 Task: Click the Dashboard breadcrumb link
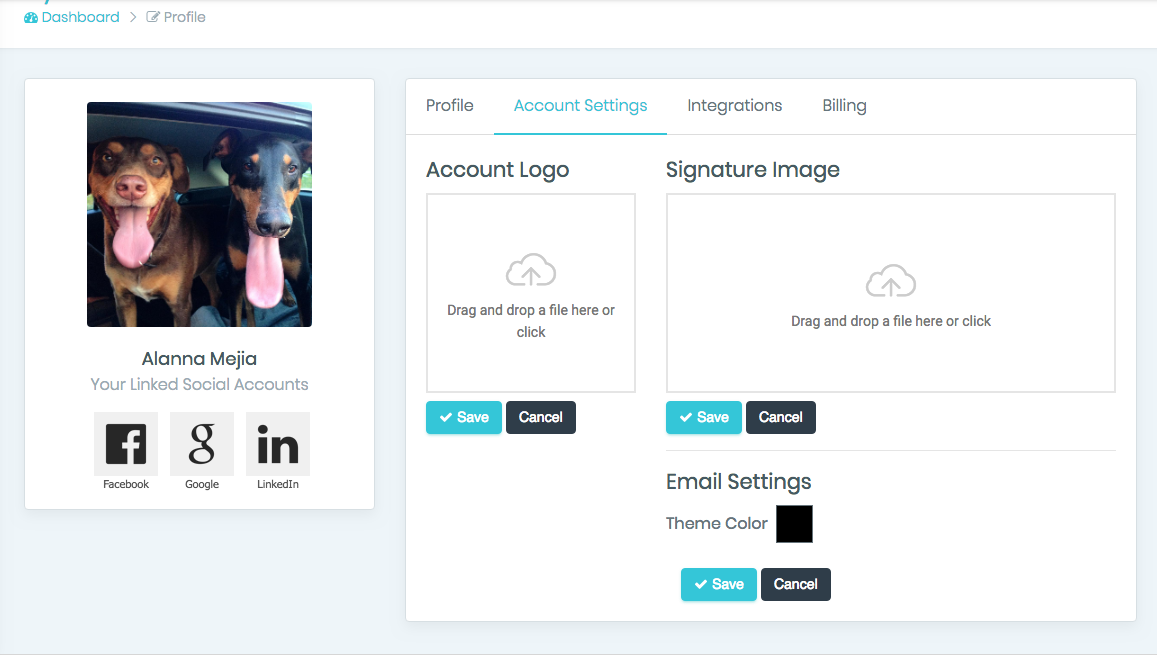point(80,17)
